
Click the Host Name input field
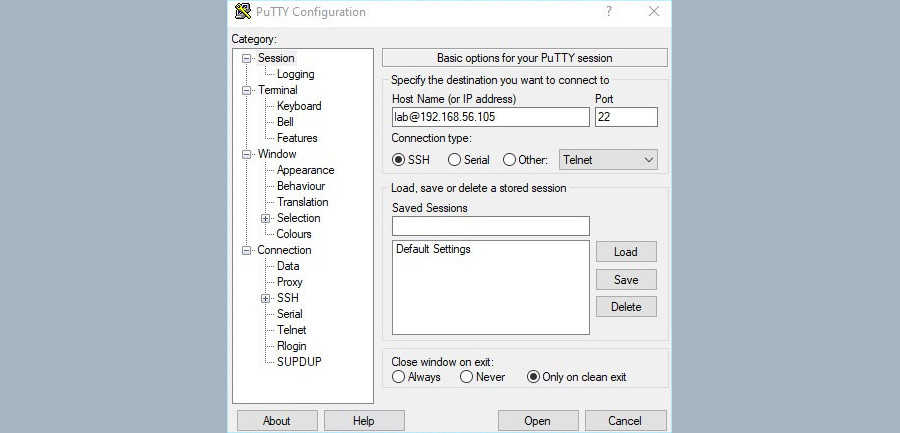(491, 117)
